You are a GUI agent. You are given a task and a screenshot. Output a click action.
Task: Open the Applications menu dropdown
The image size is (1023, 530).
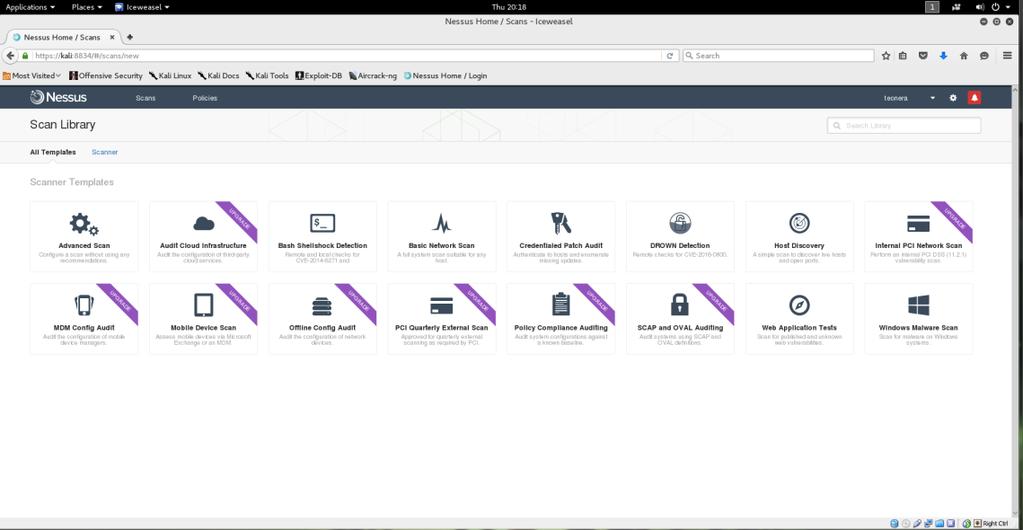[30, 7]
